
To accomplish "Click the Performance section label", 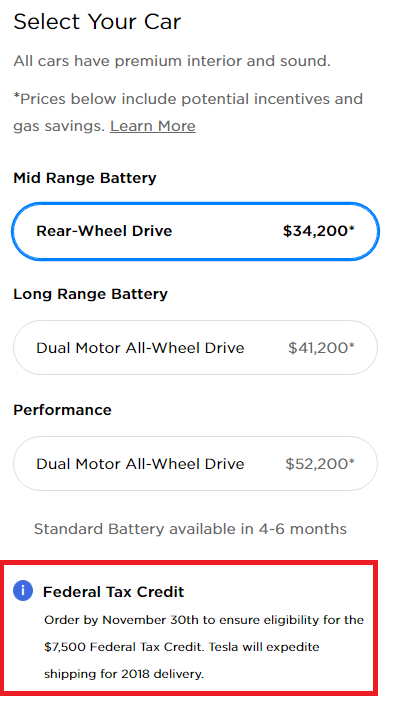I will click(x=62, y=410).
